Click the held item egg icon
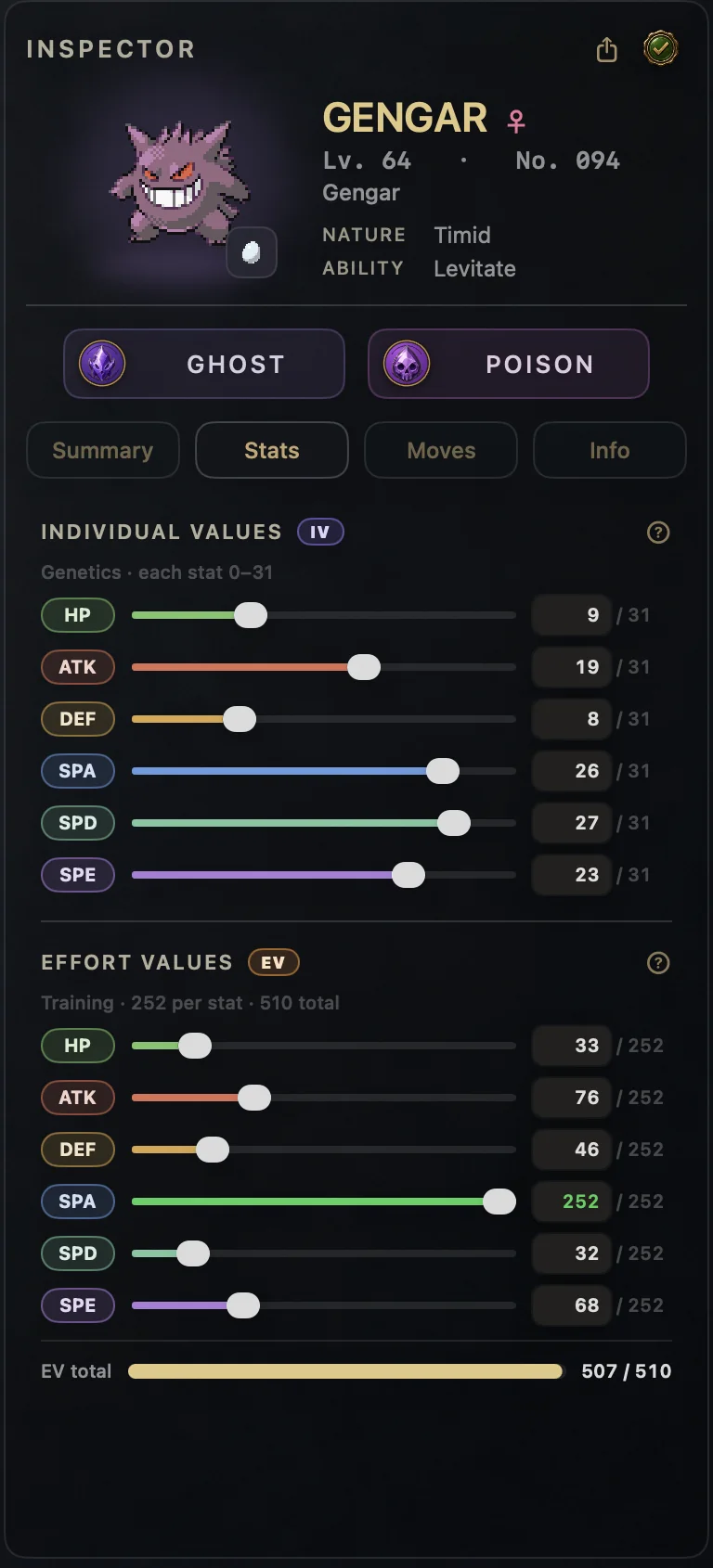 coord(252,252)
